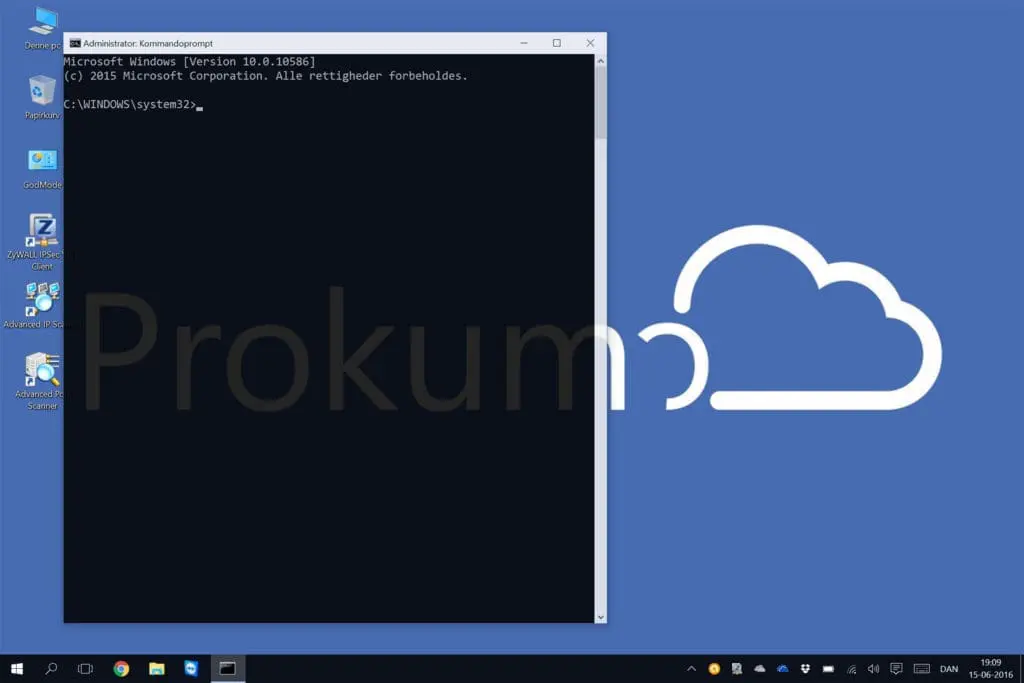Open the clock showing 15-06-2016
This screenshot has width=1024, height=683.
[x=990, y=668]
